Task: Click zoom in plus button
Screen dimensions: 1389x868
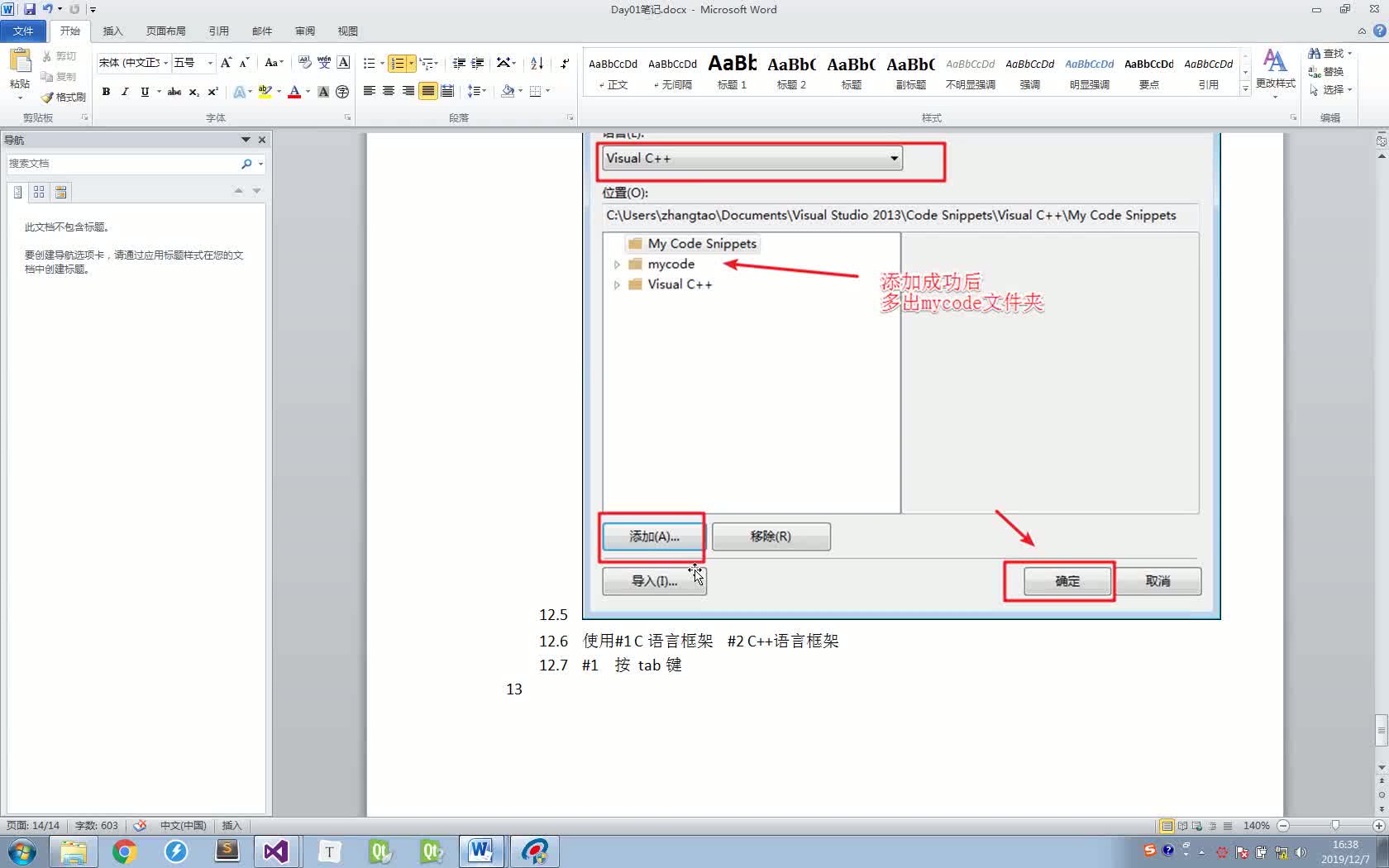Action: pos(1378,826)
